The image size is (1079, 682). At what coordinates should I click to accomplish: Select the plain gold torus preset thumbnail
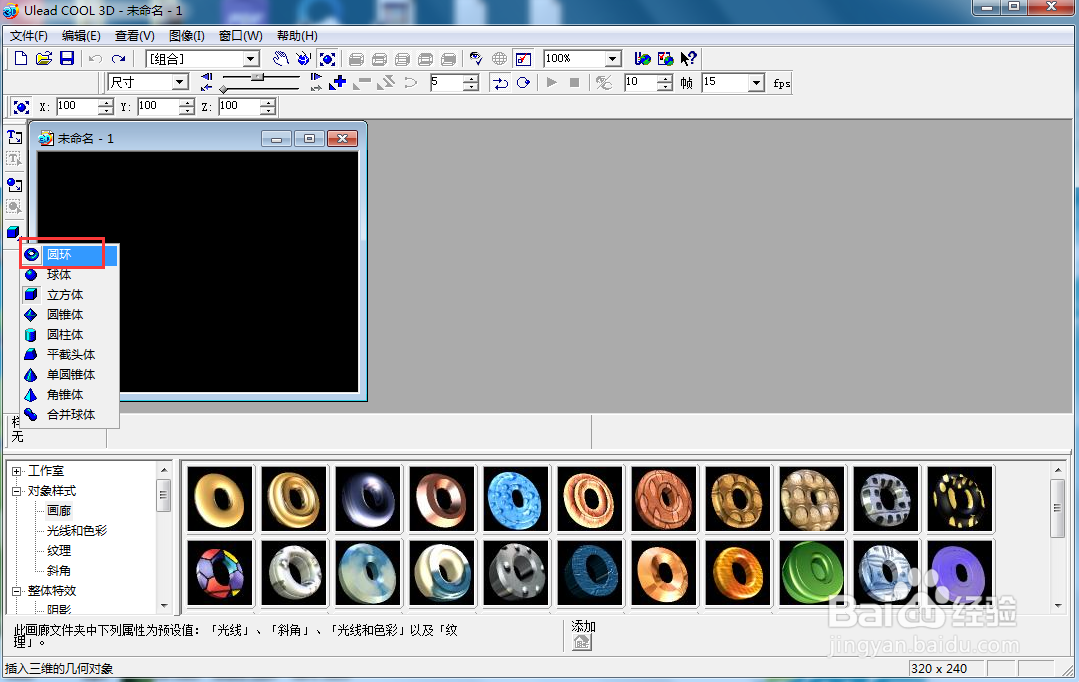click(x=220, y=500)
